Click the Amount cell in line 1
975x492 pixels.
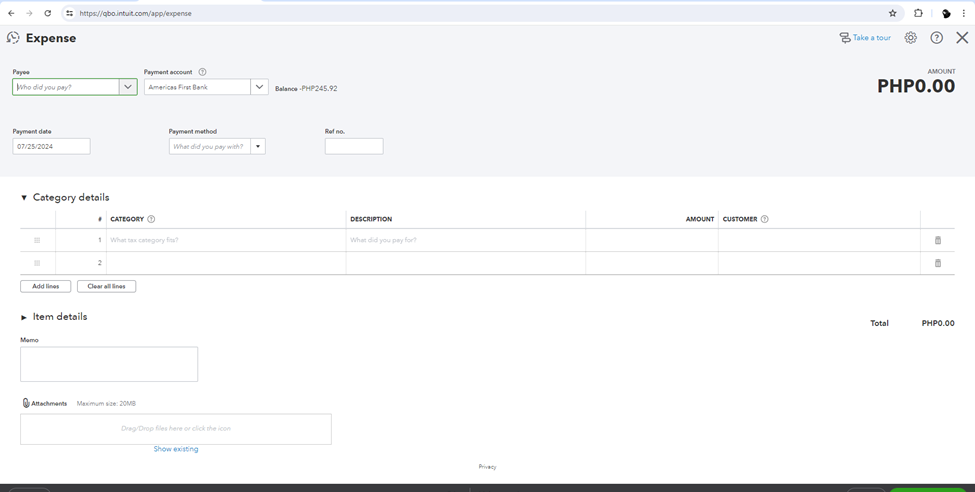pyautogui.click(x=652, y=240)
